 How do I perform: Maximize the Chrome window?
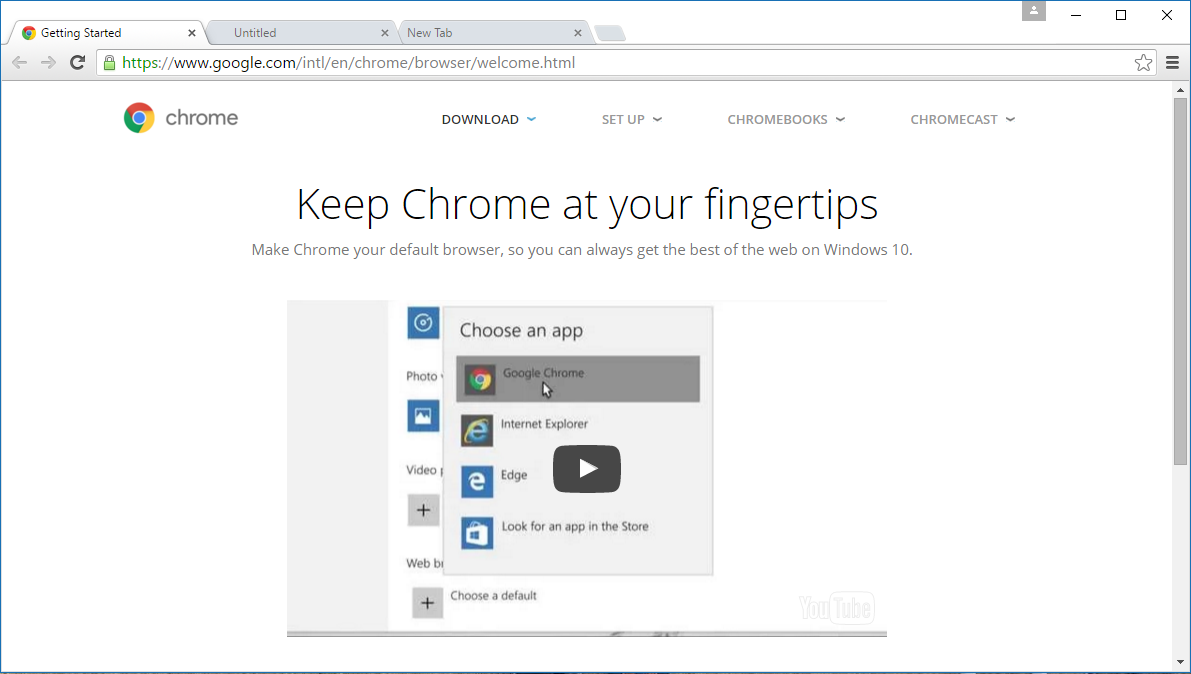[1120, 15]
